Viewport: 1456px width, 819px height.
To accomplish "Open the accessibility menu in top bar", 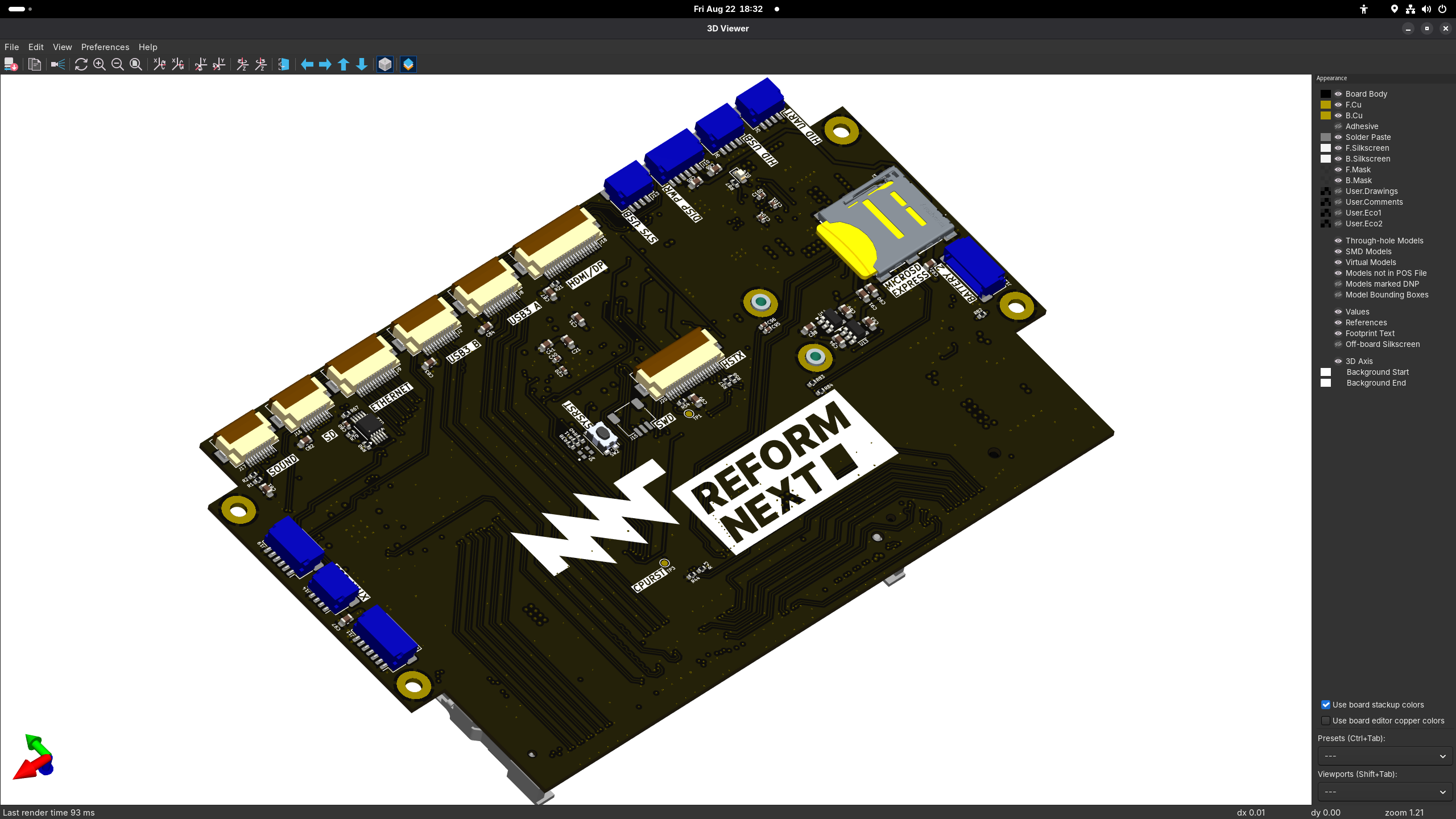I will 1364,9.
